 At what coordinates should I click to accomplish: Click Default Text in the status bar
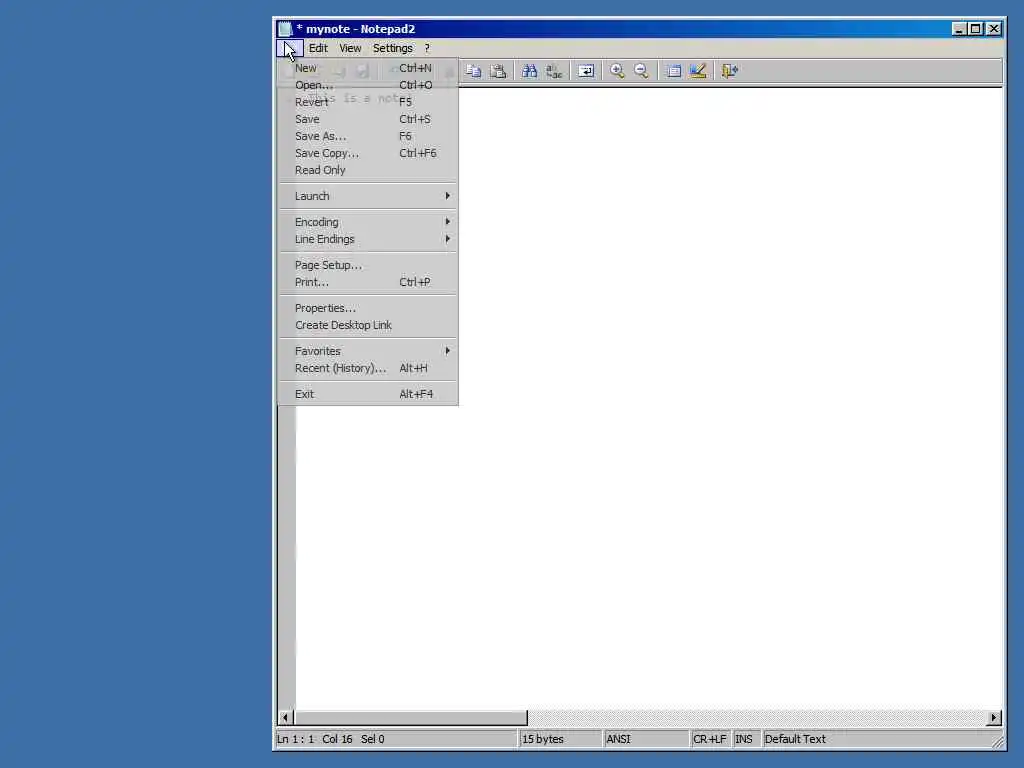point(878,739)
